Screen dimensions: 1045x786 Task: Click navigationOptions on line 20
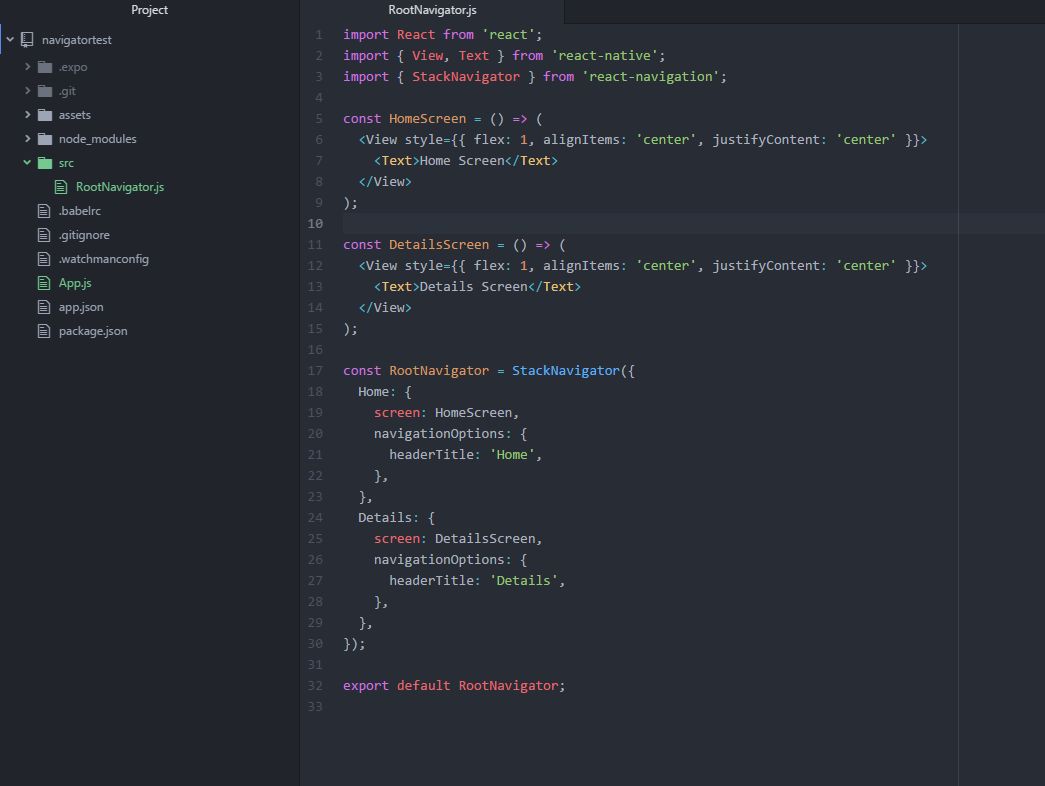click(x=439, y=434)
